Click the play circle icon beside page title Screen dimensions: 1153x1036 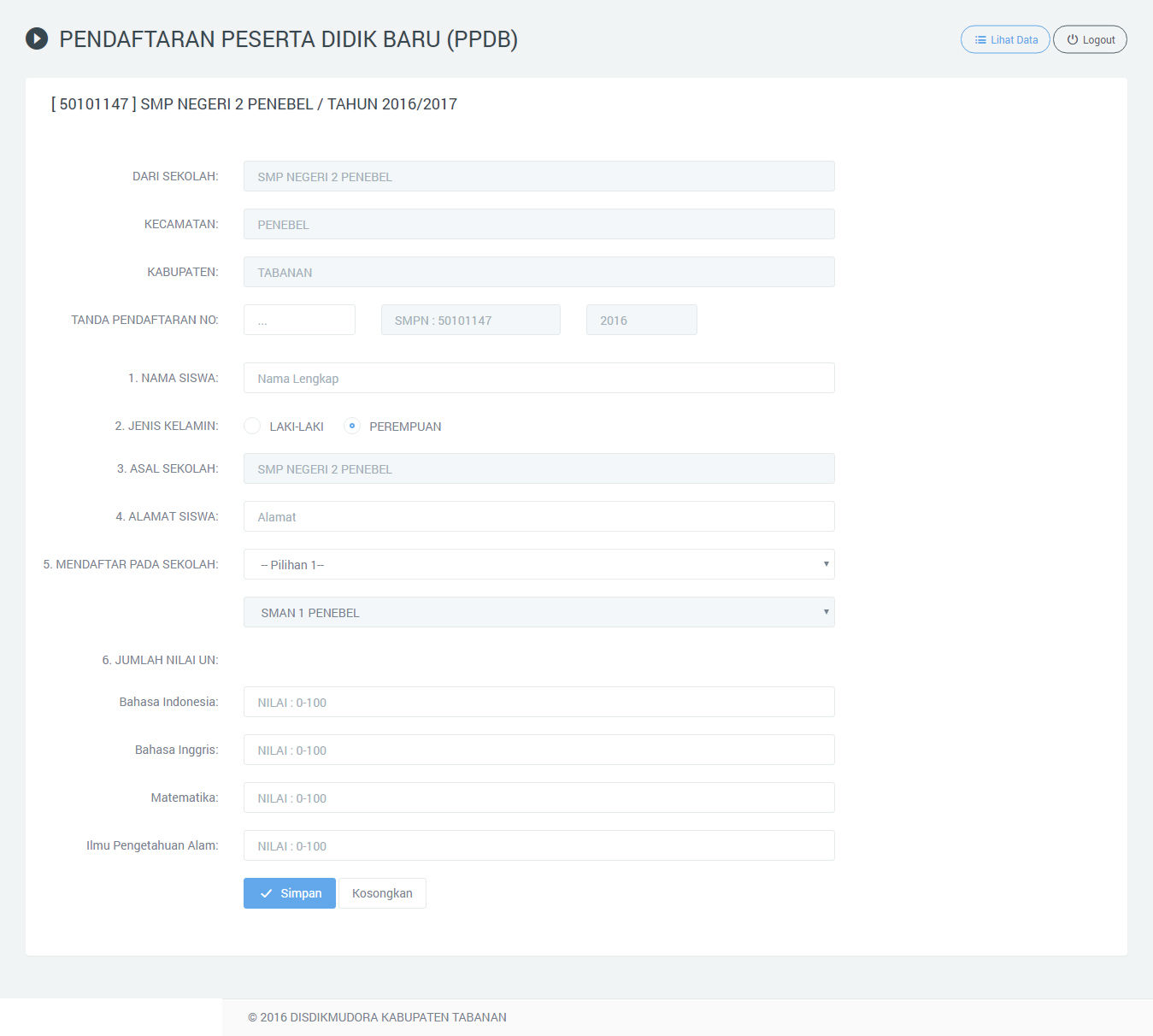(37, 39)
